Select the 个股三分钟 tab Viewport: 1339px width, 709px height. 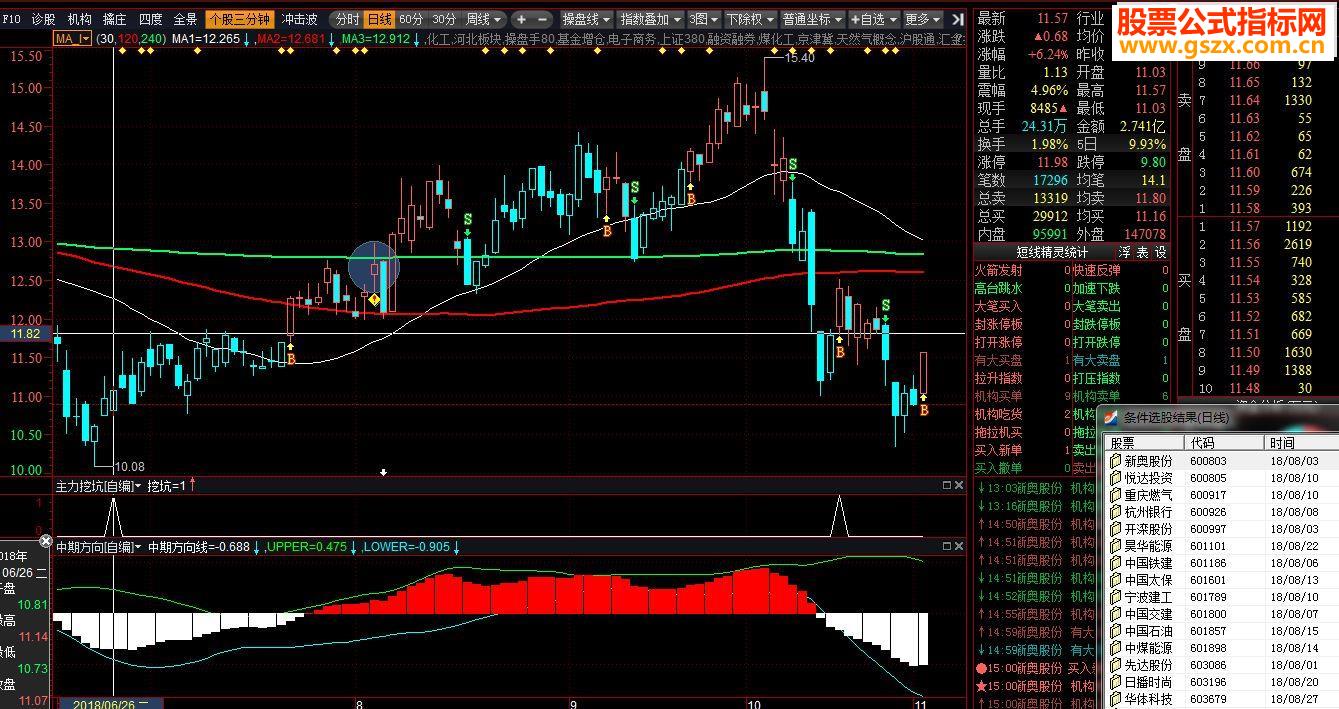239,19
